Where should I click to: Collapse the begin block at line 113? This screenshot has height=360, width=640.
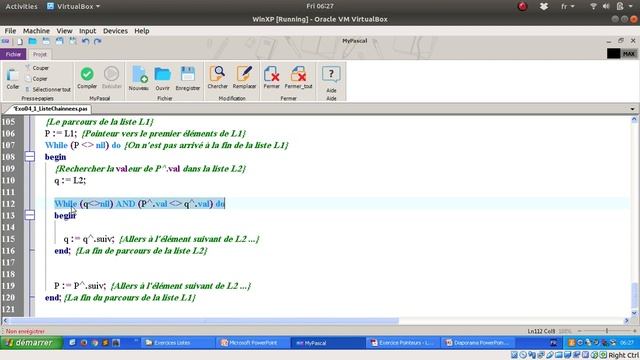(x=30, y=215)
